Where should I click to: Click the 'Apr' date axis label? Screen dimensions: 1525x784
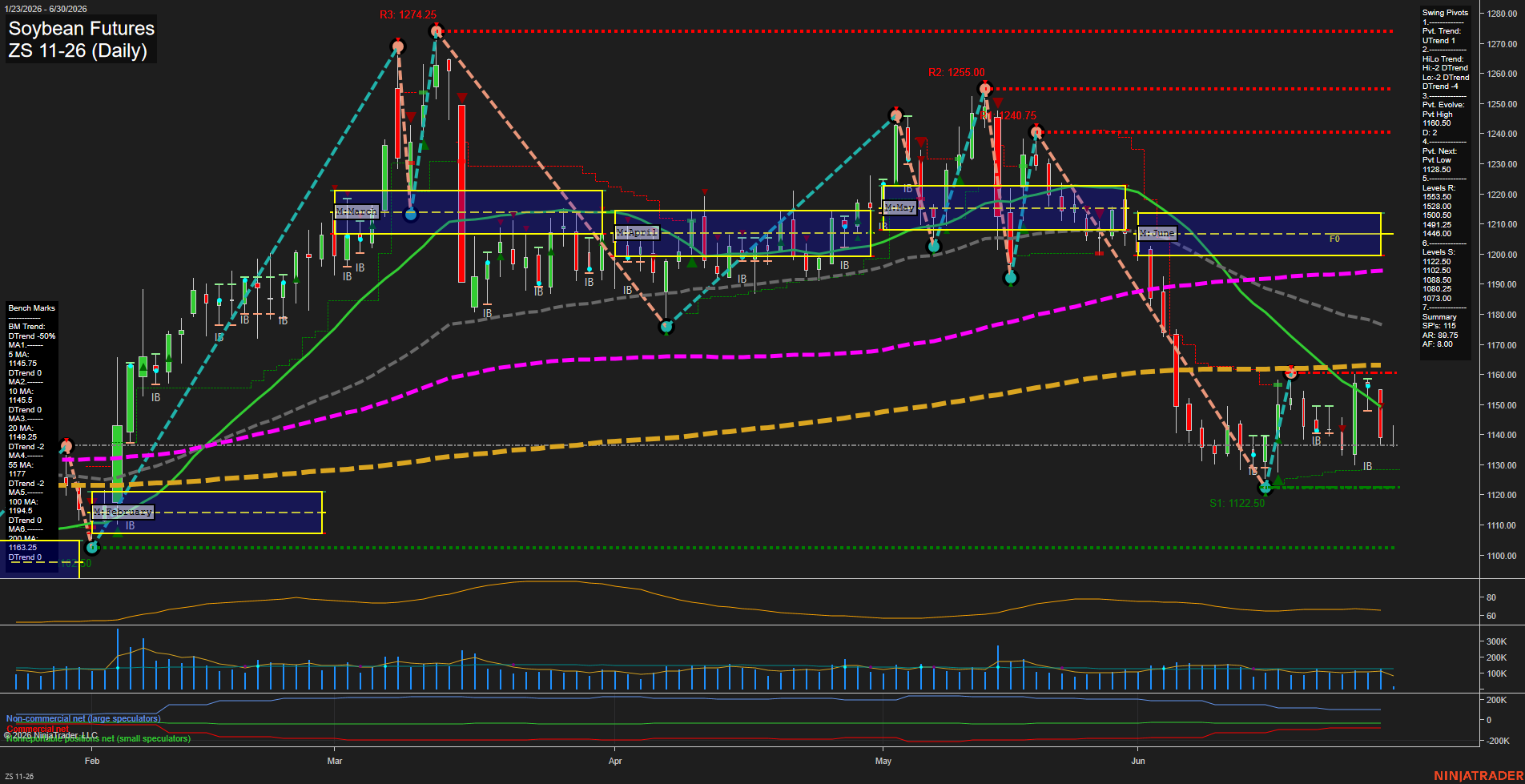click(x=615, y=761)
